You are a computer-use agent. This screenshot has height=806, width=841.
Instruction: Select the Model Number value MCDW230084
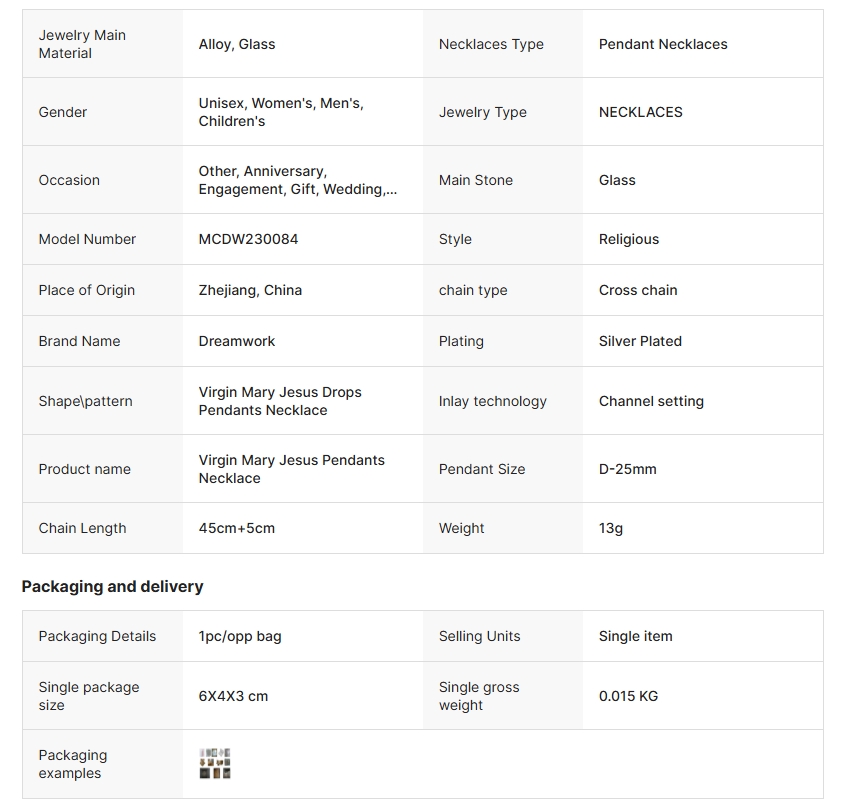(248, 239)
